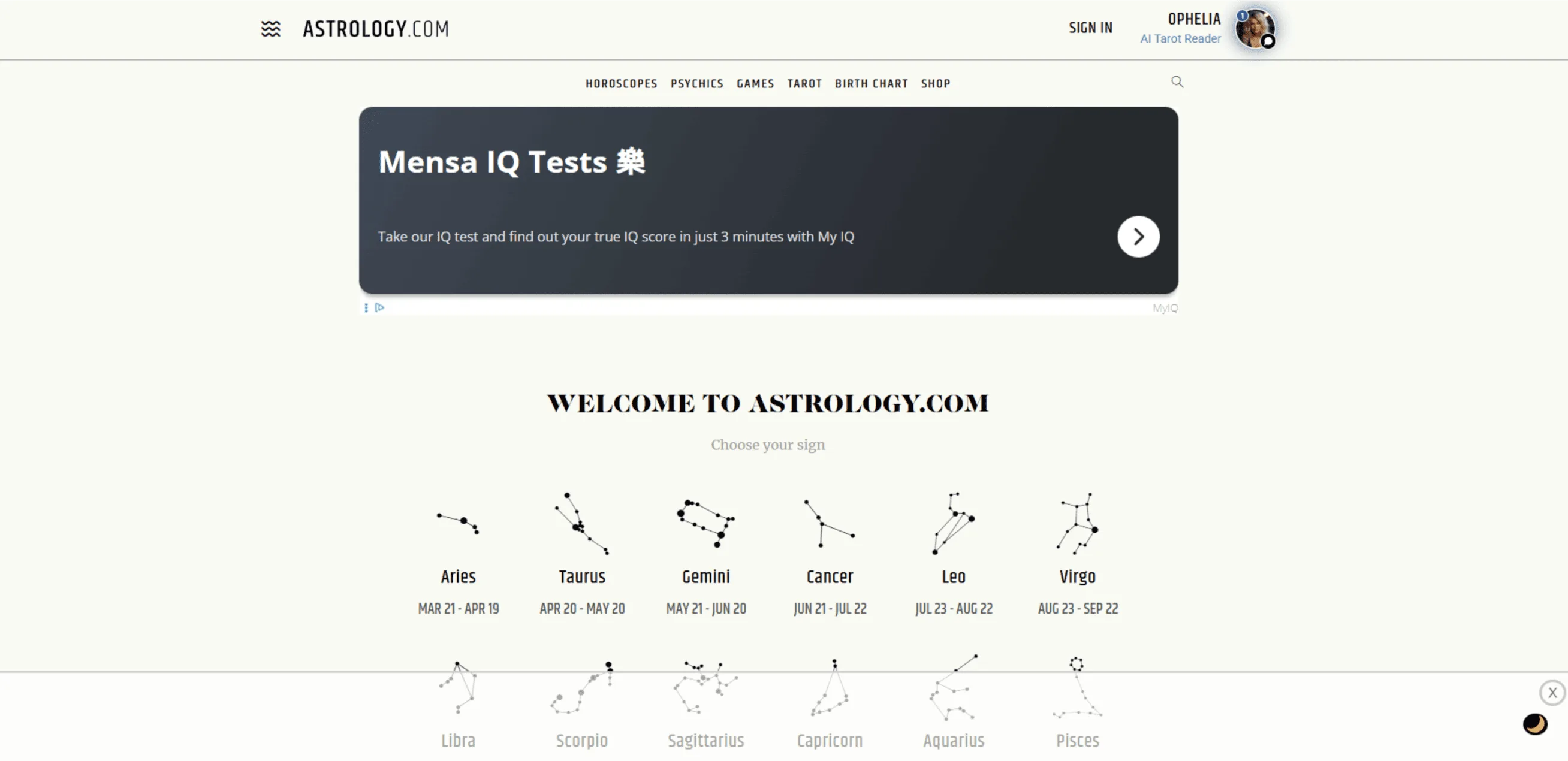Select the Leo constellation icon
This screenshot has height=761, width=1568.
coord(953,523)
